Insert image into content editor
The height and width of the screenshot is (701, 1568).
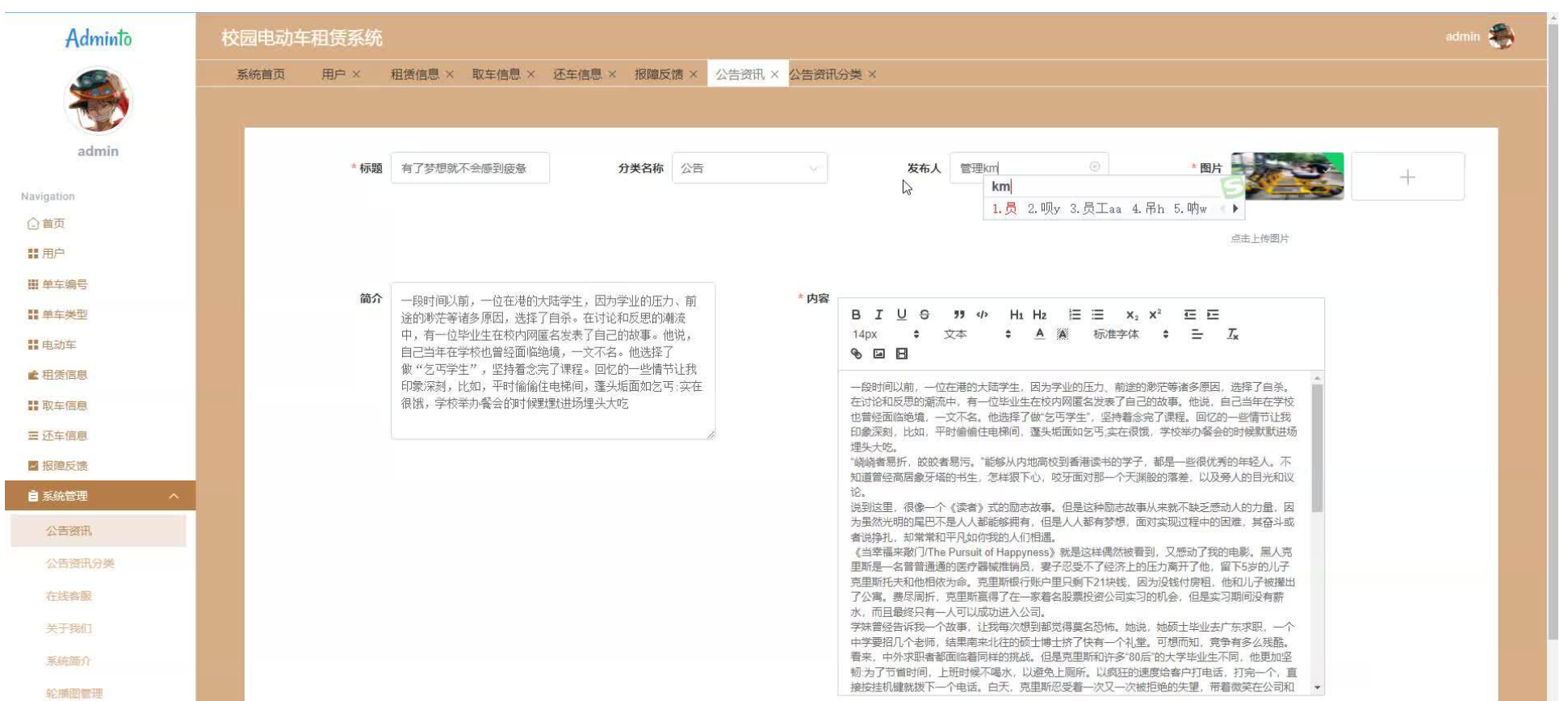click(879, 354)
